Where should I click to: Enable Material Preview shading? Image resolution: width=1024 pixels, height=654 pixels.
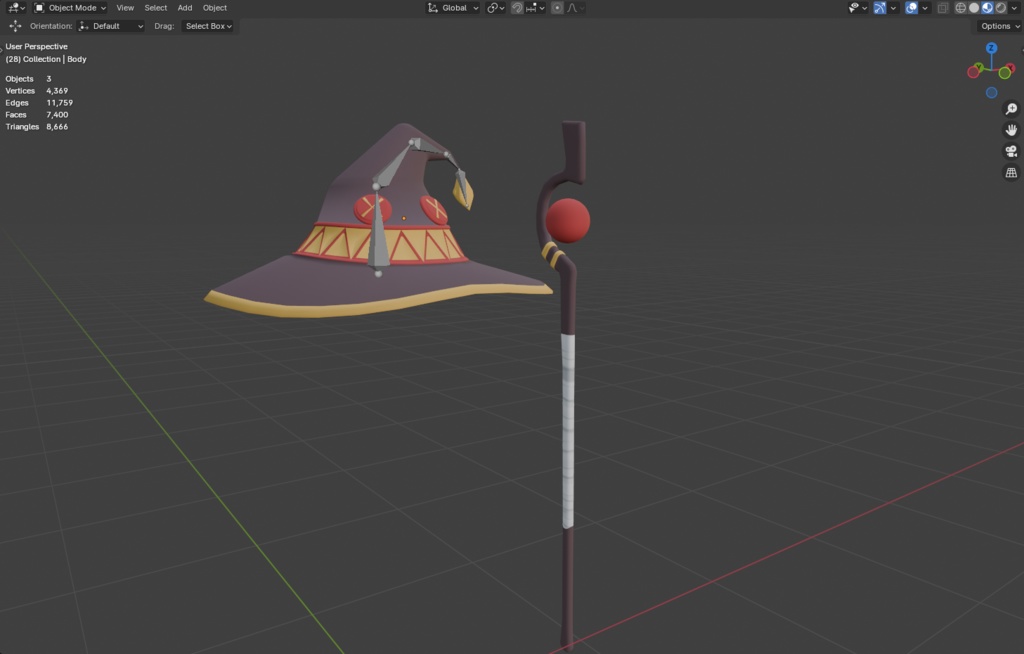[986, 8]
